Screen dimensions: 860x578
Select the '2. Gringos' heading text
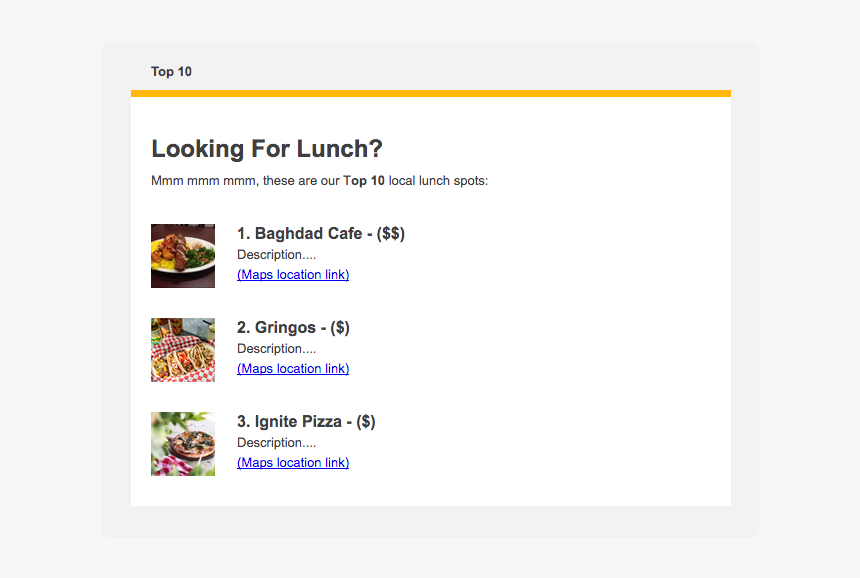(x=276, y=327)
